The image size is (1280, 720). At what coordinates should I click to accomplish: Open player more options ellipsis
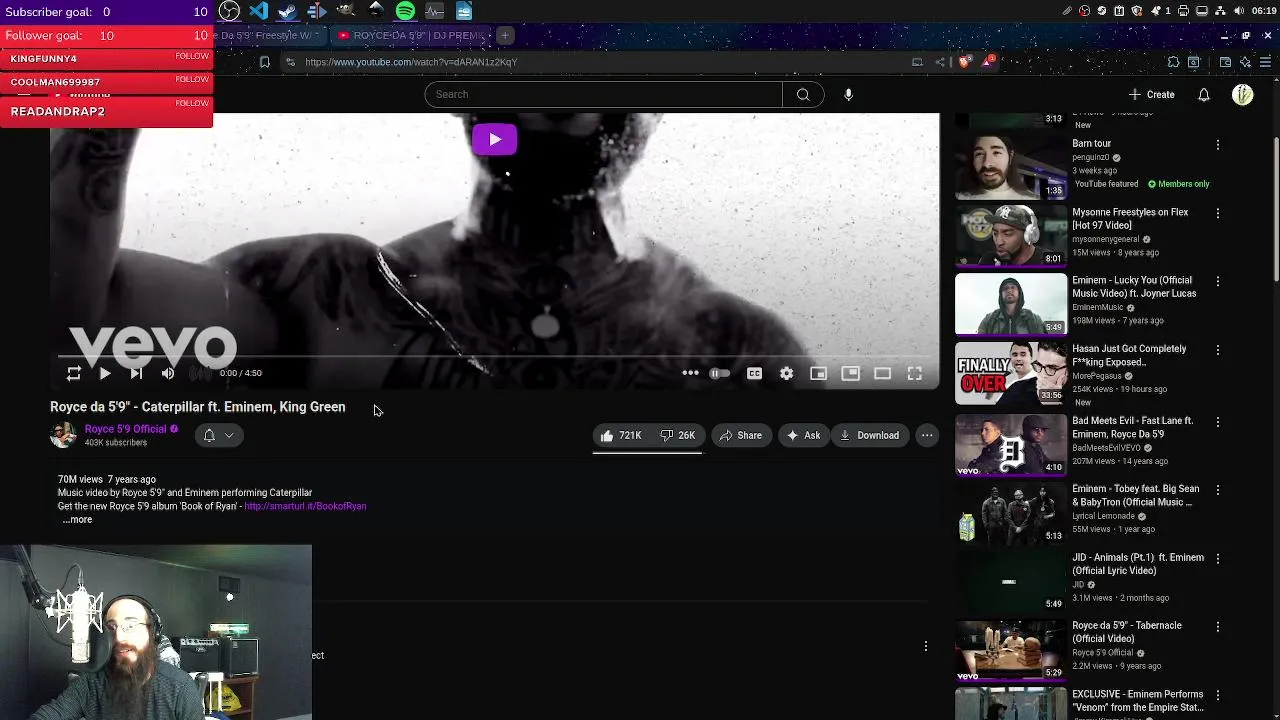pyautogui.click(x=690, y=373)
